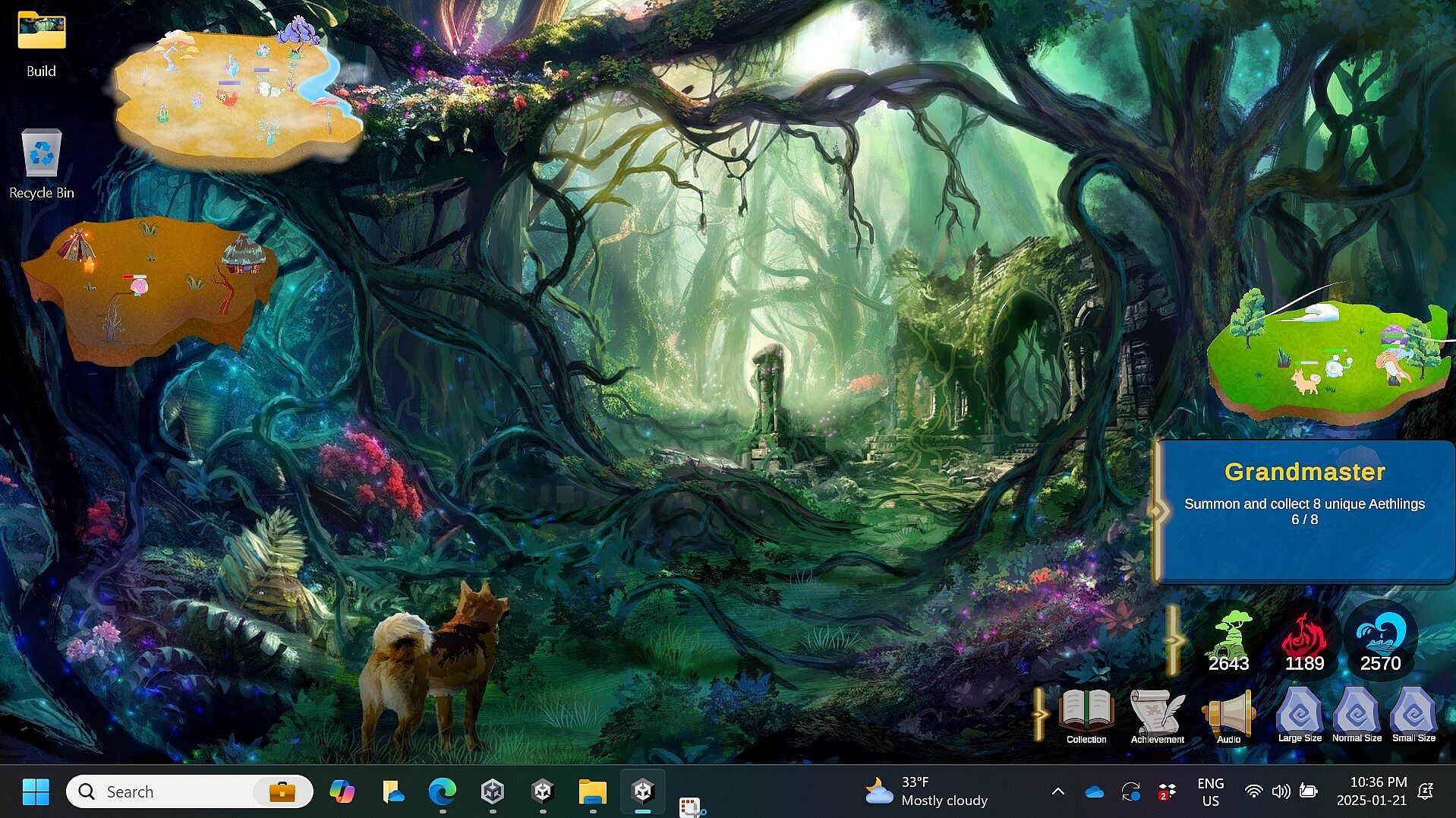Viewport: 1456px width, 818px height.
Task: Click the green tree element counter 2643
Action: click(1228, 642)
